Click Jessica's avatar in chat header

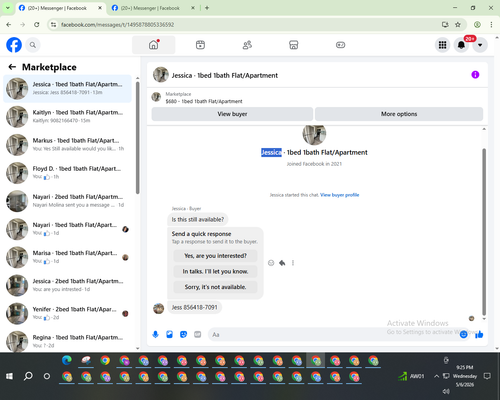tap(161, 75)
